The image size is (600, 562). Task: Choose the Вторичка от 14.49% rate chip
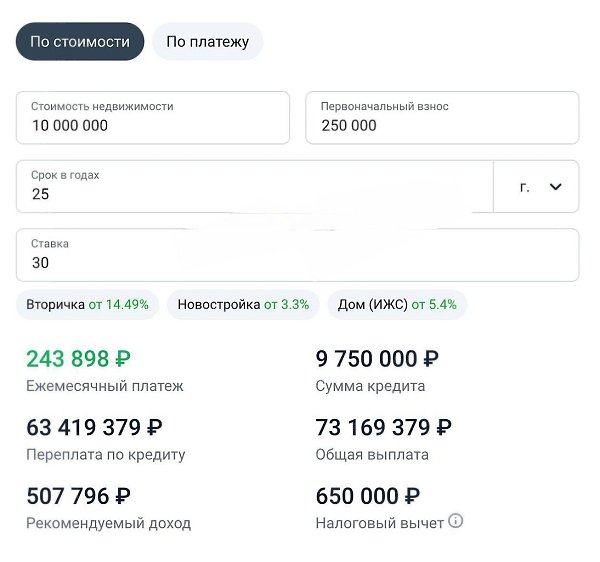87,305
